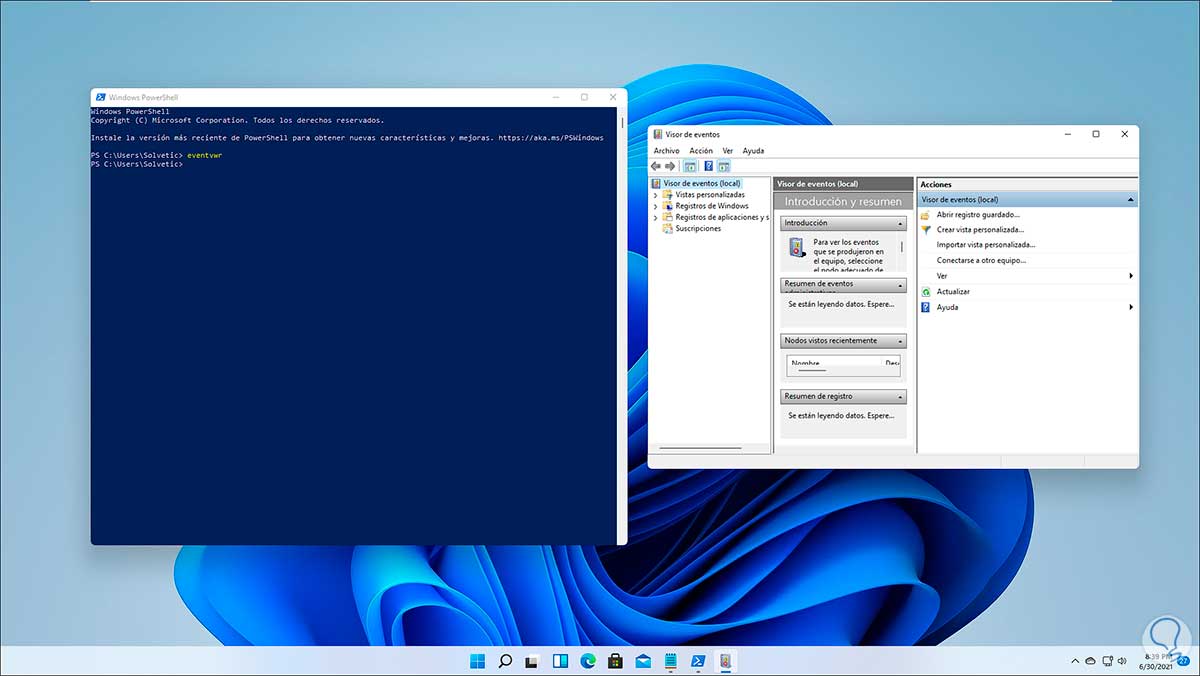Screen dimensions: 1200x676
Task: Click the show/hide console tree toolbar icon
Action: click(x=690, y=166)
